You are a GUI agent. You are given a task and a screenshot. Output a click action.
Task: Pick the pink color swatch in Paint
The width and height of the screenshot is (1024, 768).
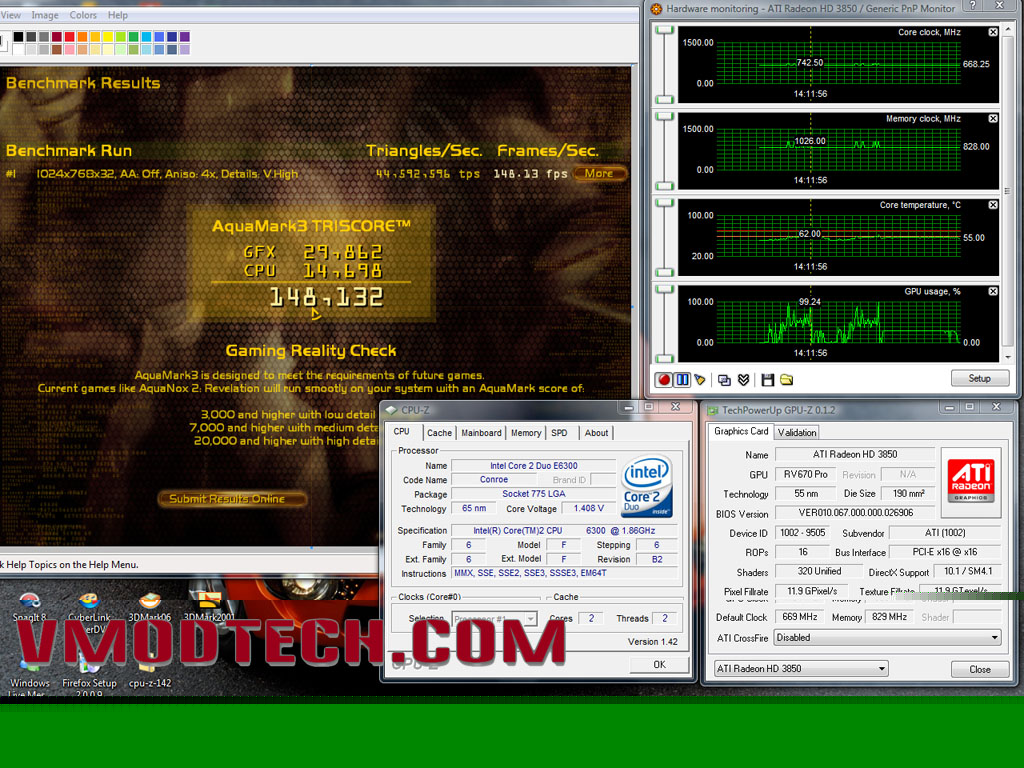(x=70, y=50)
